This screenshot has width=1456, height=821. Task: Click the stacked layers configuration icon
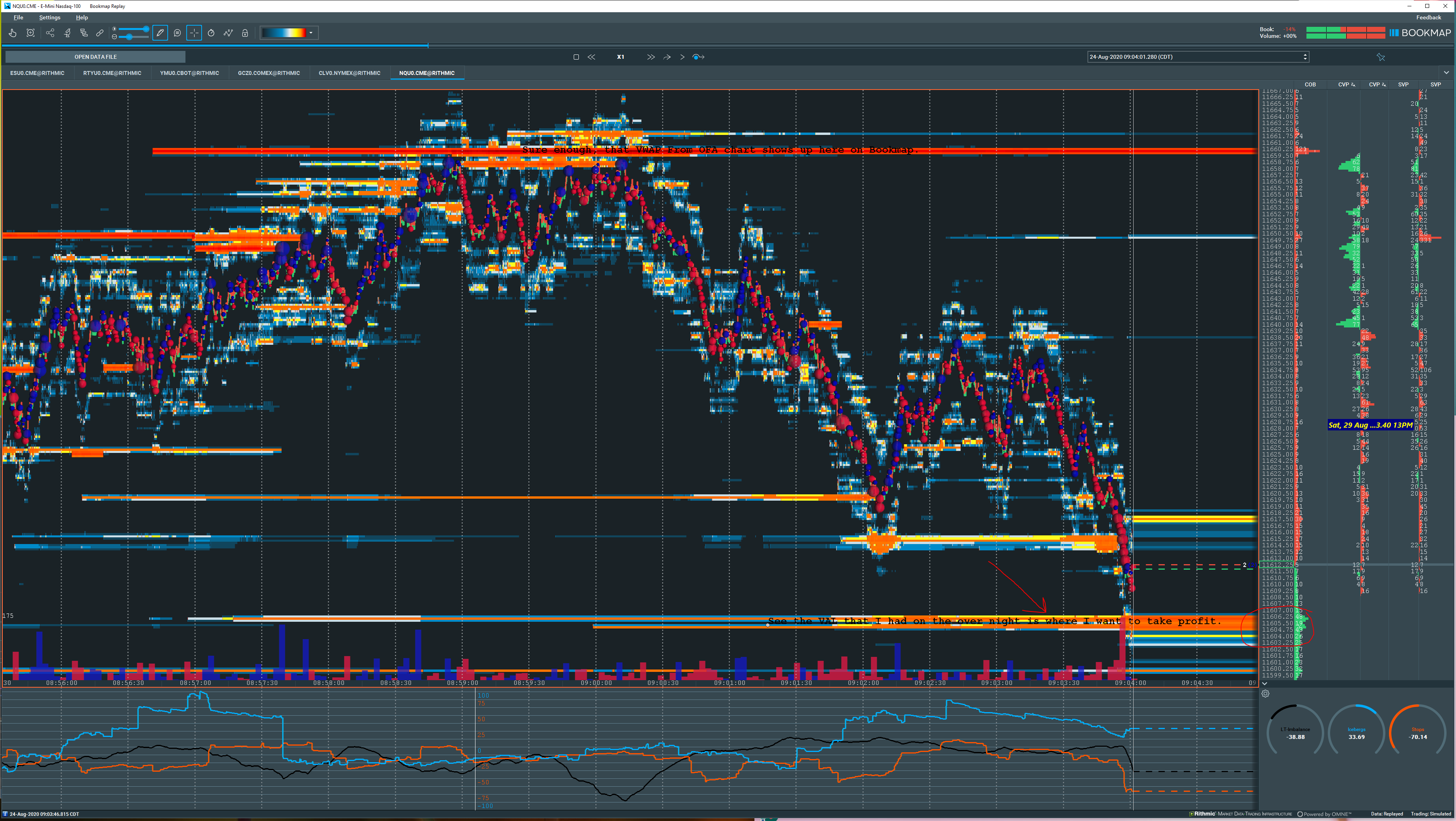[84, 33]
